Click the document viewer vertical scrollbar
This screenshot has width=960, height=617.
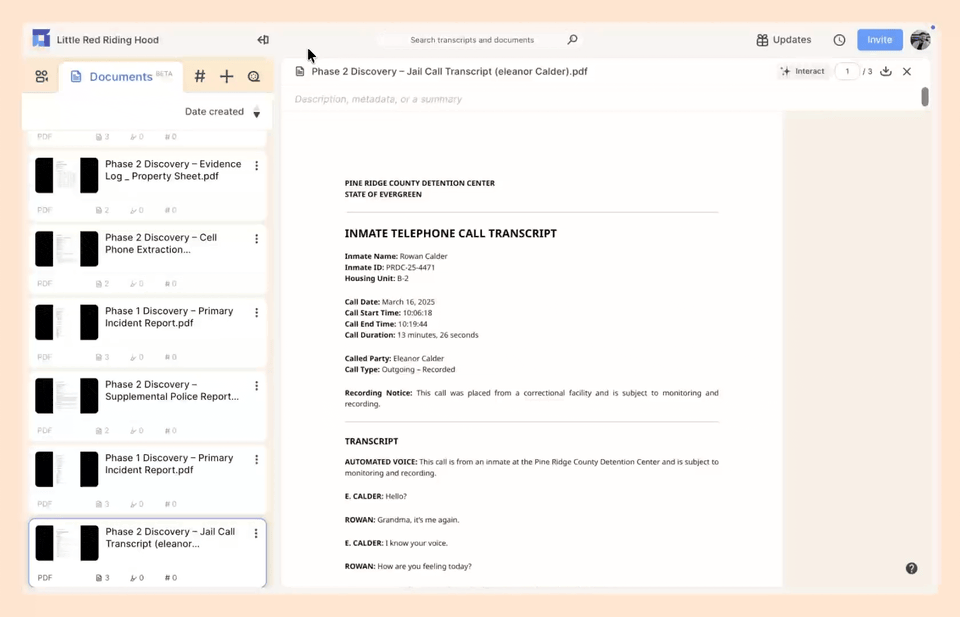click(x=924, y=97)
